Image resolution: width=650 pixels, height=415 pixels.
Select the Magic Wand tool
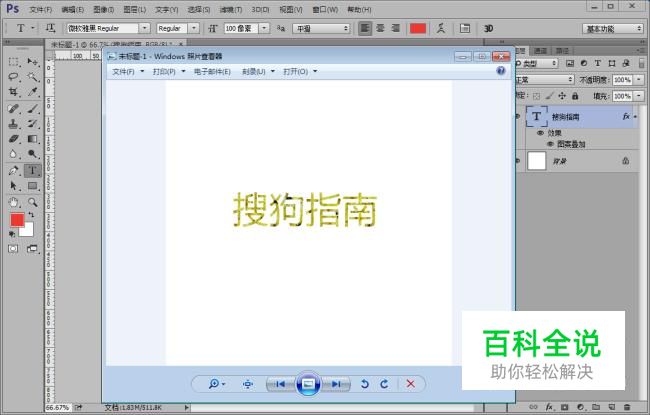tap(32, 77)
